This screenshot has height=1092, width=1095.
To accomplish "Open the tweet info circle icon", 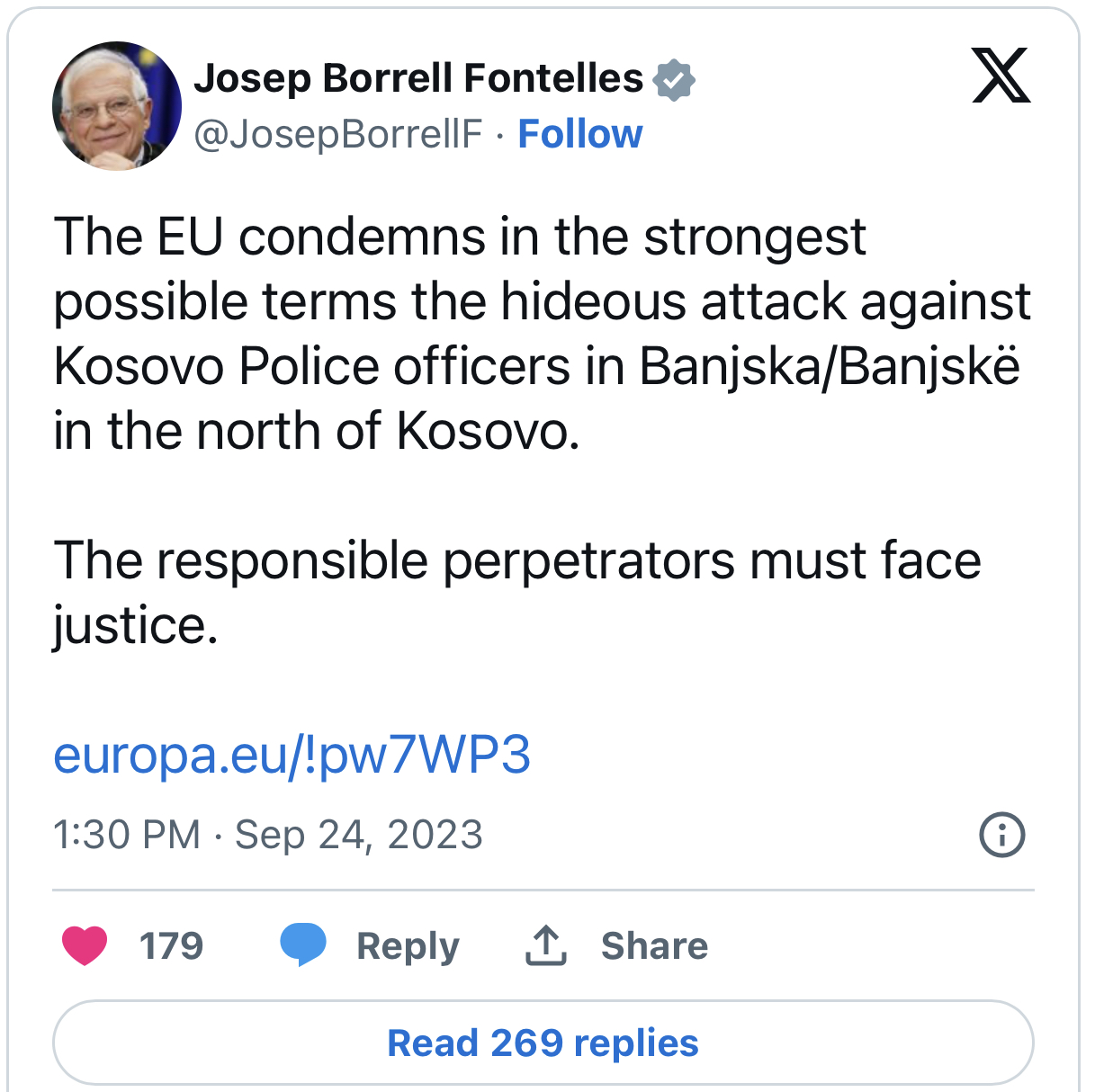I will pos(1001,835).
